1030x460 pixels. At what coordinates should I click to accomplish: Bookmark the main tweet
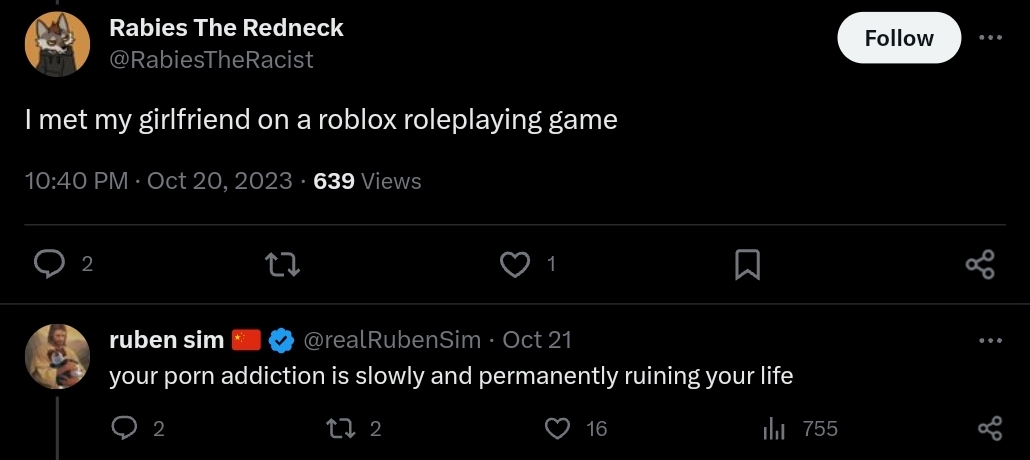(747, 264)
